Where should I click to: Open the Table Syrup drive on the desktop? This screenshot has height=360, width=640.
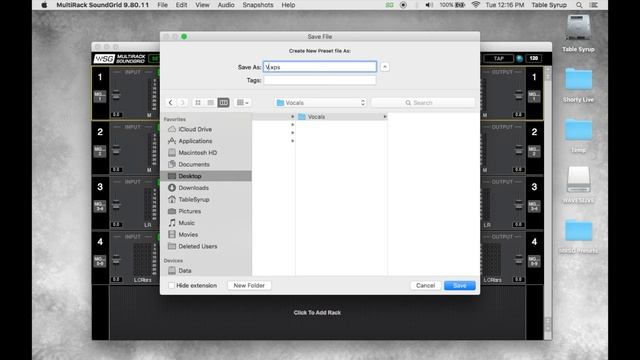point(578,34)
